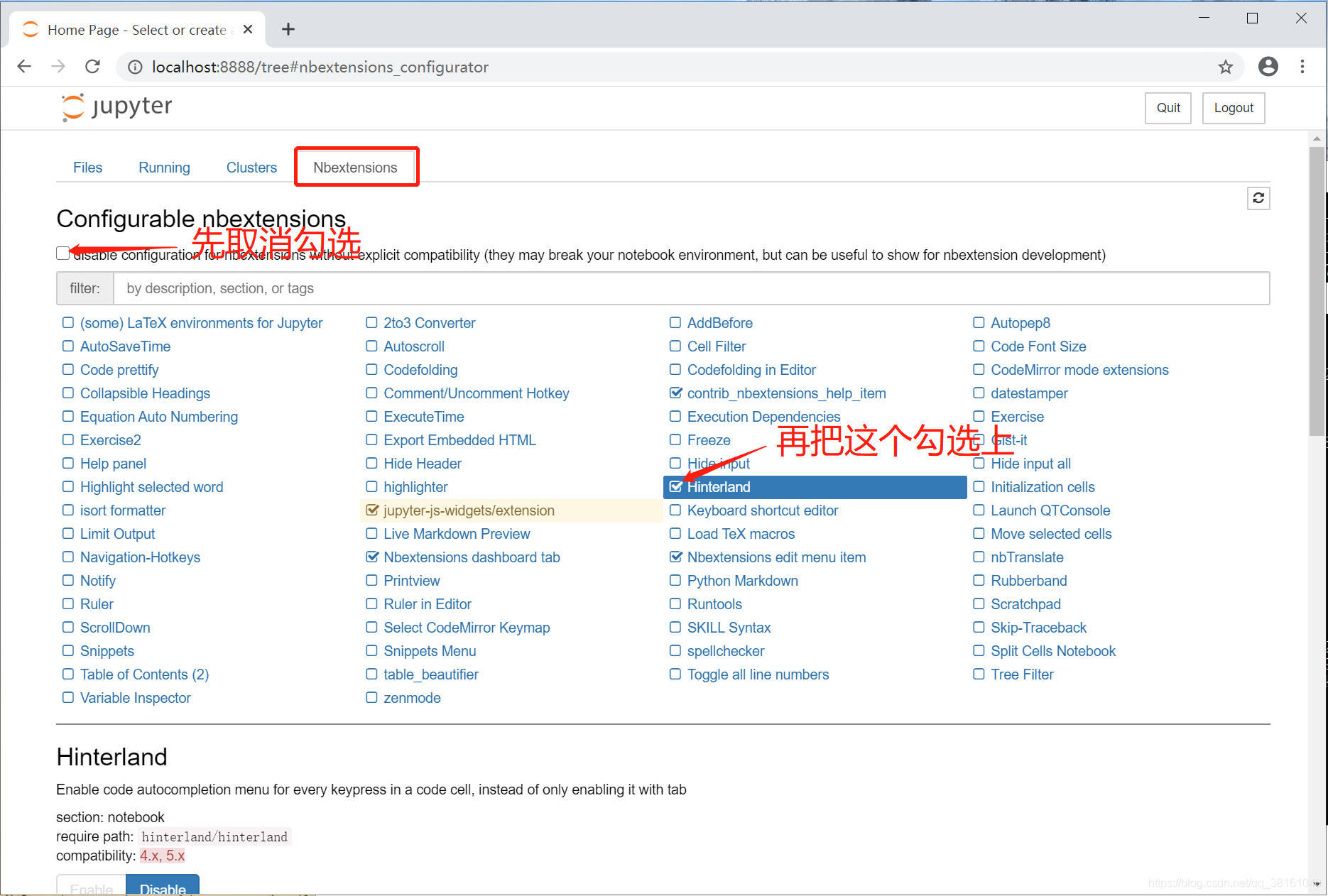The width and height of the screenshot is (1328, 896).
Task: Select the zenmode extension
Action: click(x=412, y=698)
